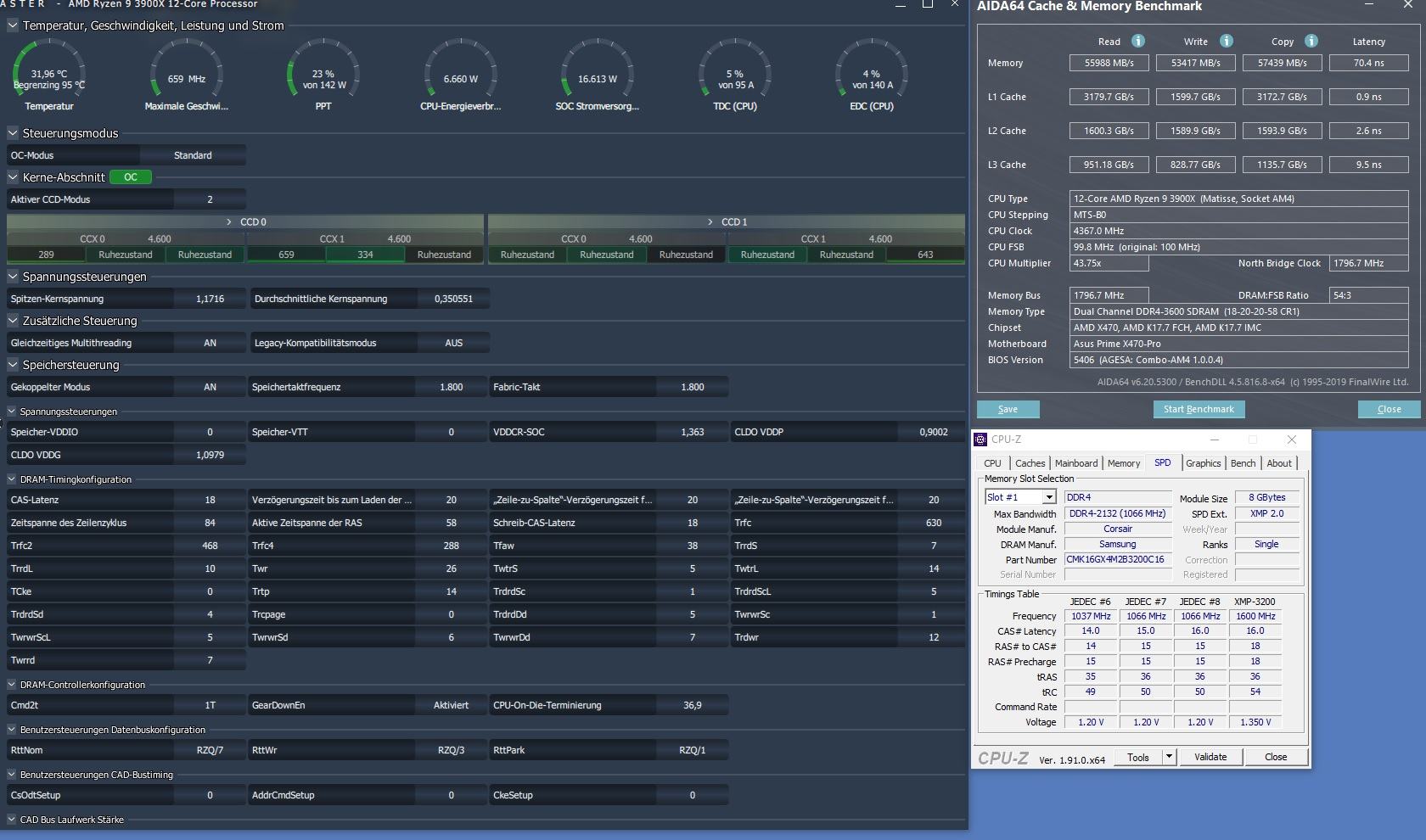Image resolution: width=1426 pixels, height=840 pixels.
Task: Click the Write info icon in AIDA64
Action: click(1227, 41)
